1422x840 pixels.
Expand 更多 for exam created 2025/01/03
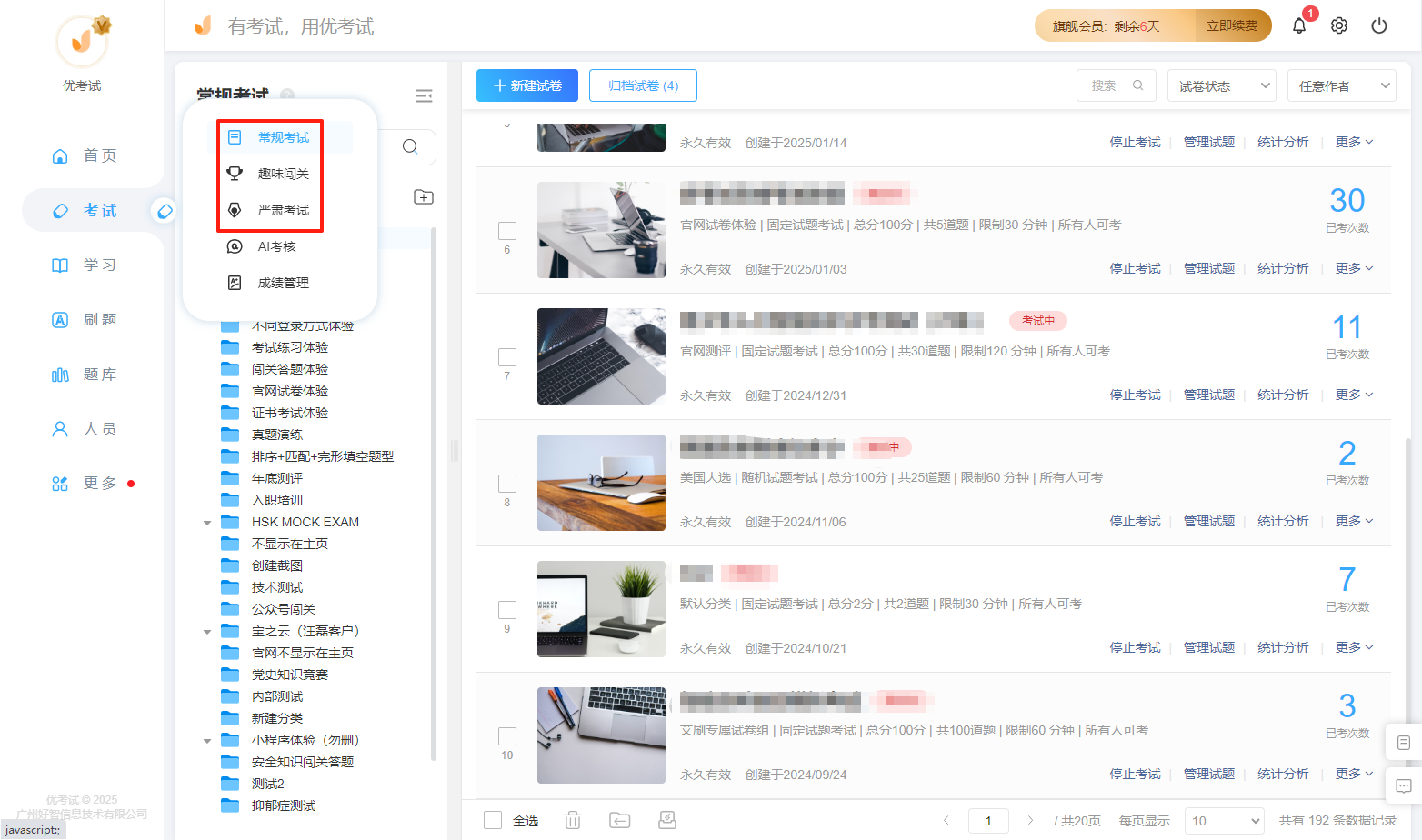pos(1354,268)
